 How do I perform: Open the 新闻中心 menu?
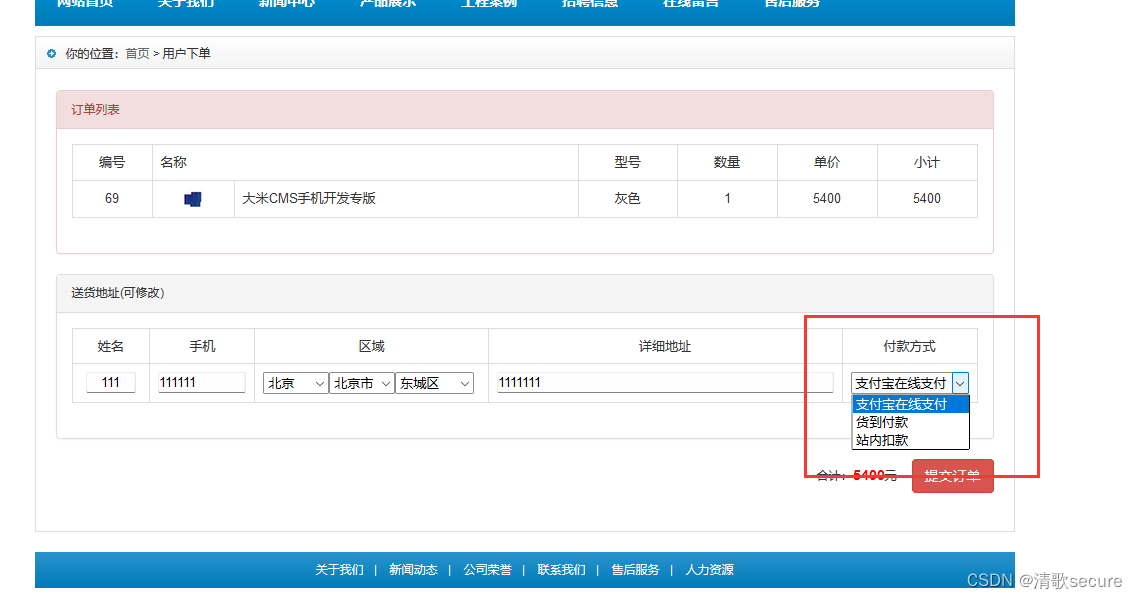[x=286, y=5]
